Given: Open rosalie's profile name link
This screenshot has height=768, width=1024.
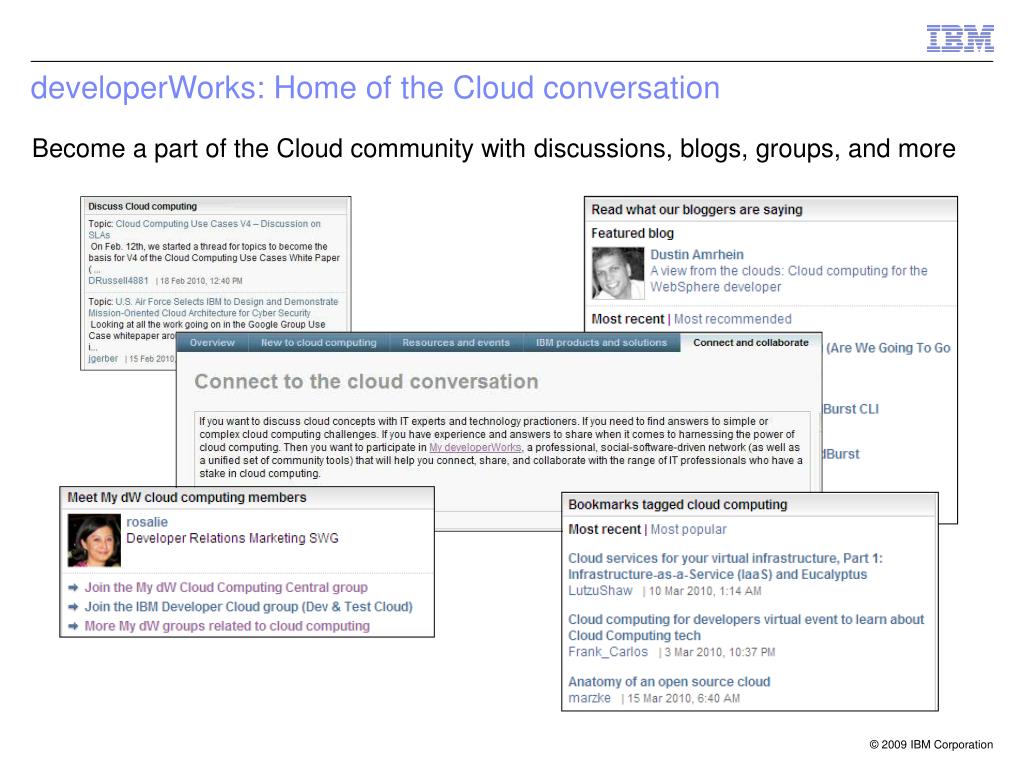Looking at the screenshot, I should click(x=147, y=522).
